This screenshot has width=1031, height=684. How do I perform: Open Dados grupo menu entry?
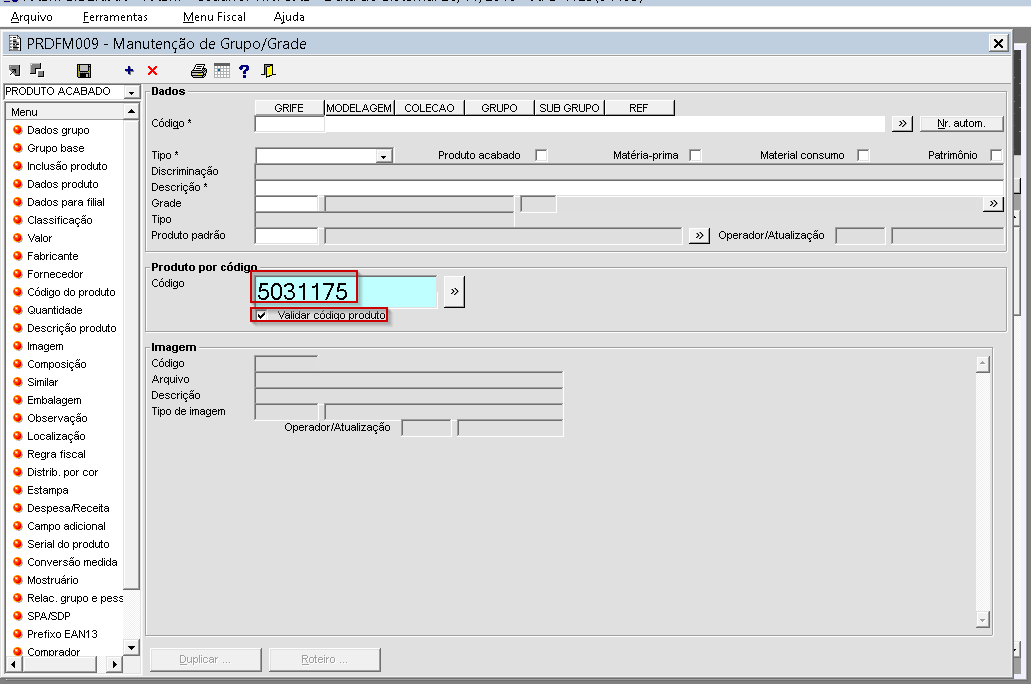[x=58, y=130]
